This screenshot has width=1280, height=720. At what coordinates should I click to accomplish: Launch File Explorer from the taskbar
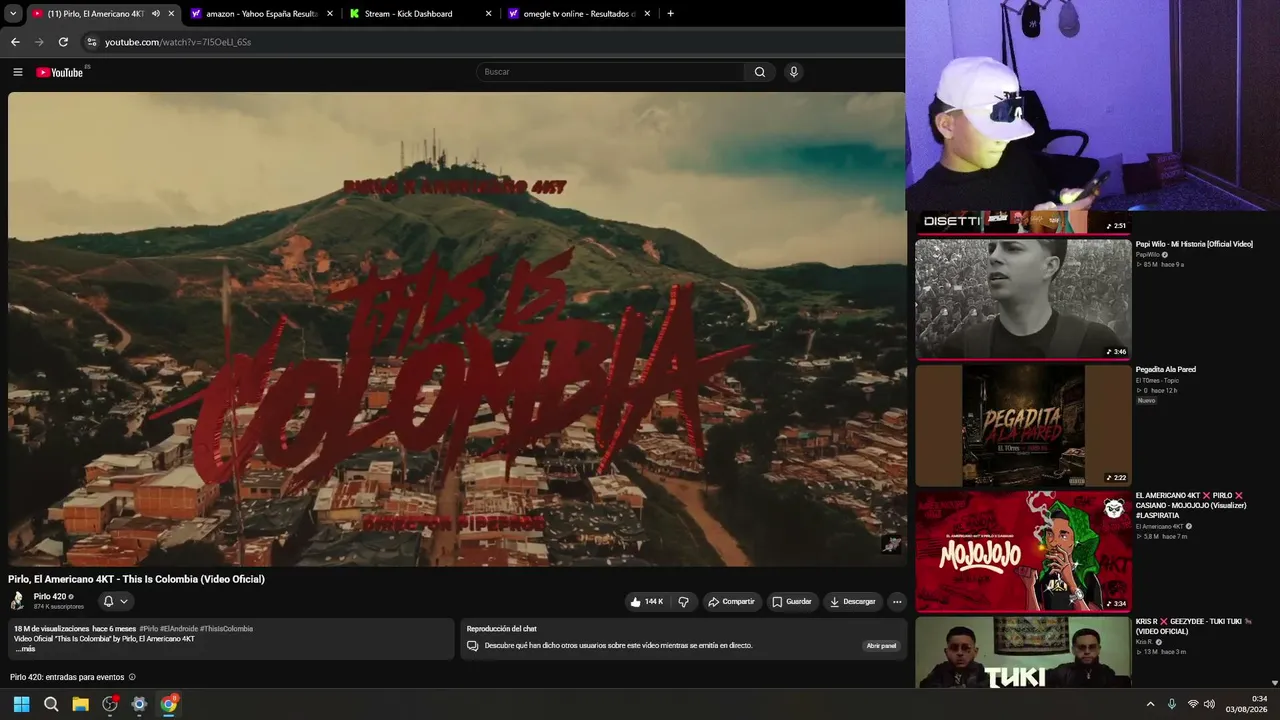pyautogui.click(x=80, y=704)
